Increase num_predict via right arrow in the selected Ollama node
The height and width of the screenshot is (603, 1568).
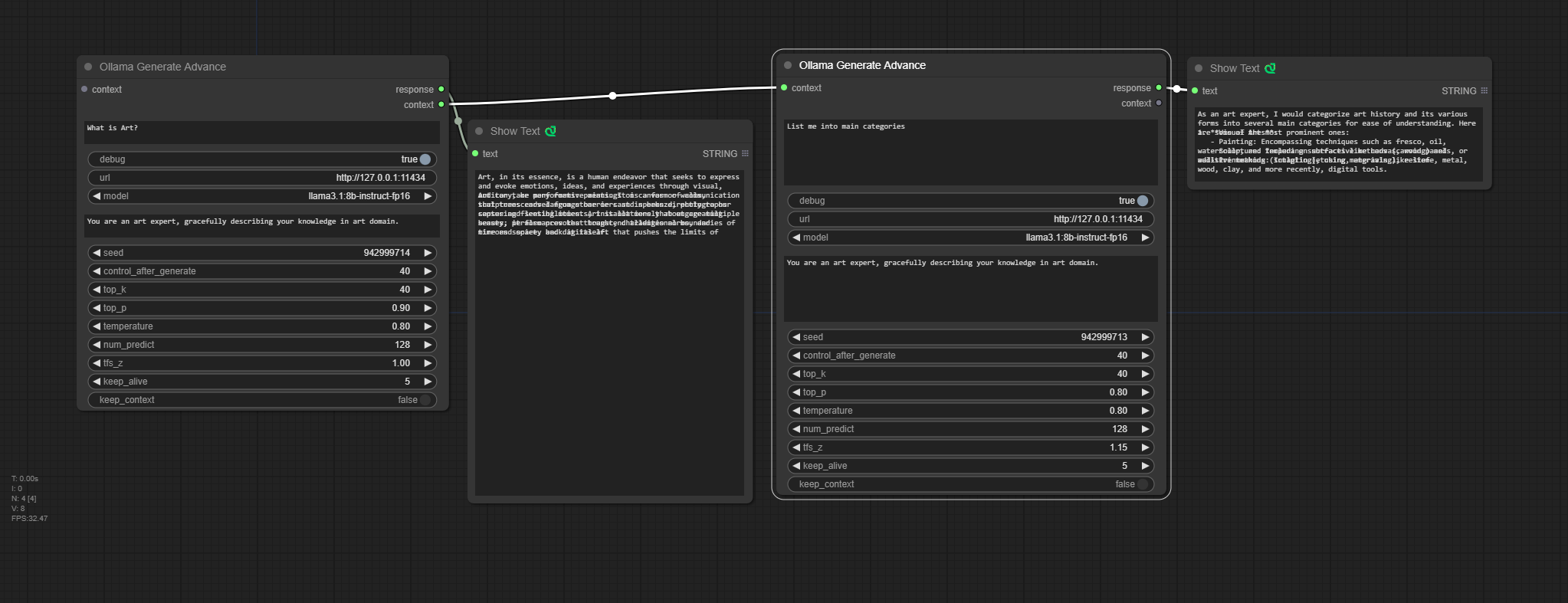[1145, 429]
